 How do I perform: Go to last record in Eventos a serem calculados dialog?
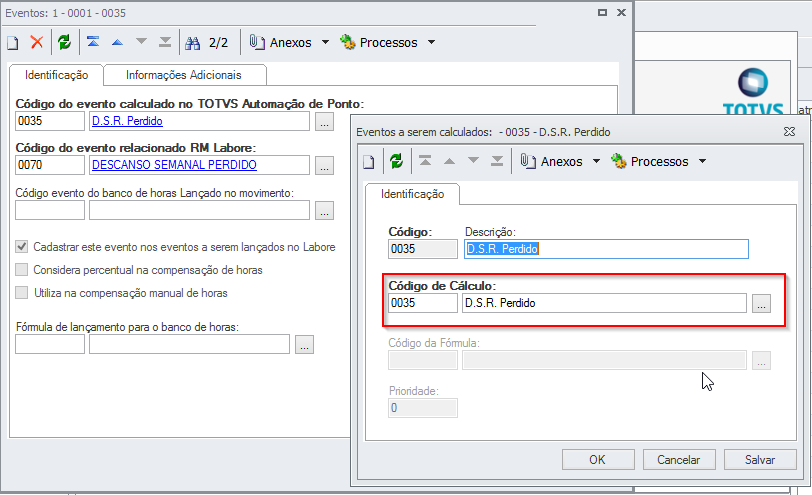[497, 161]
